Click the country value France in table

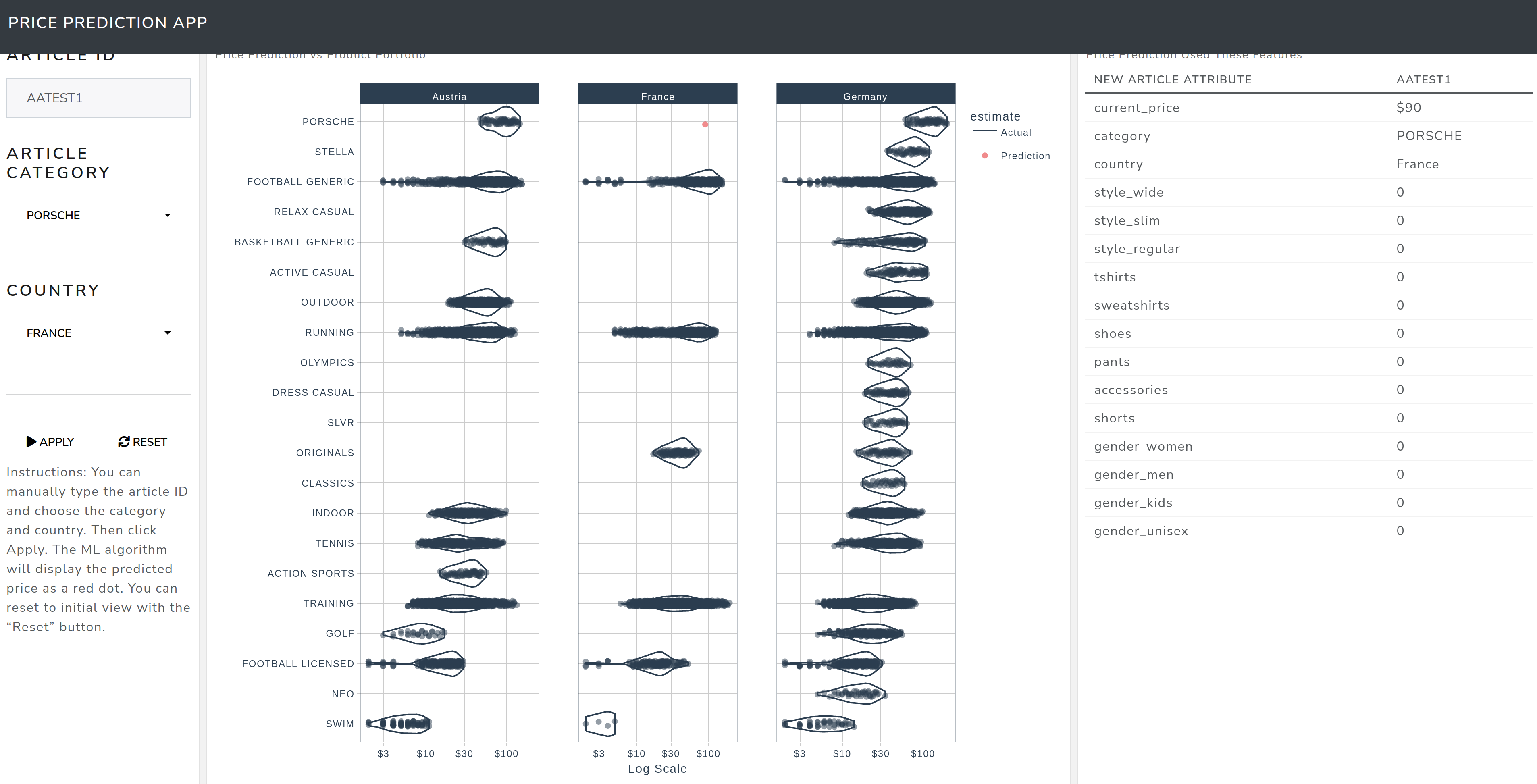click(1417, 164)
